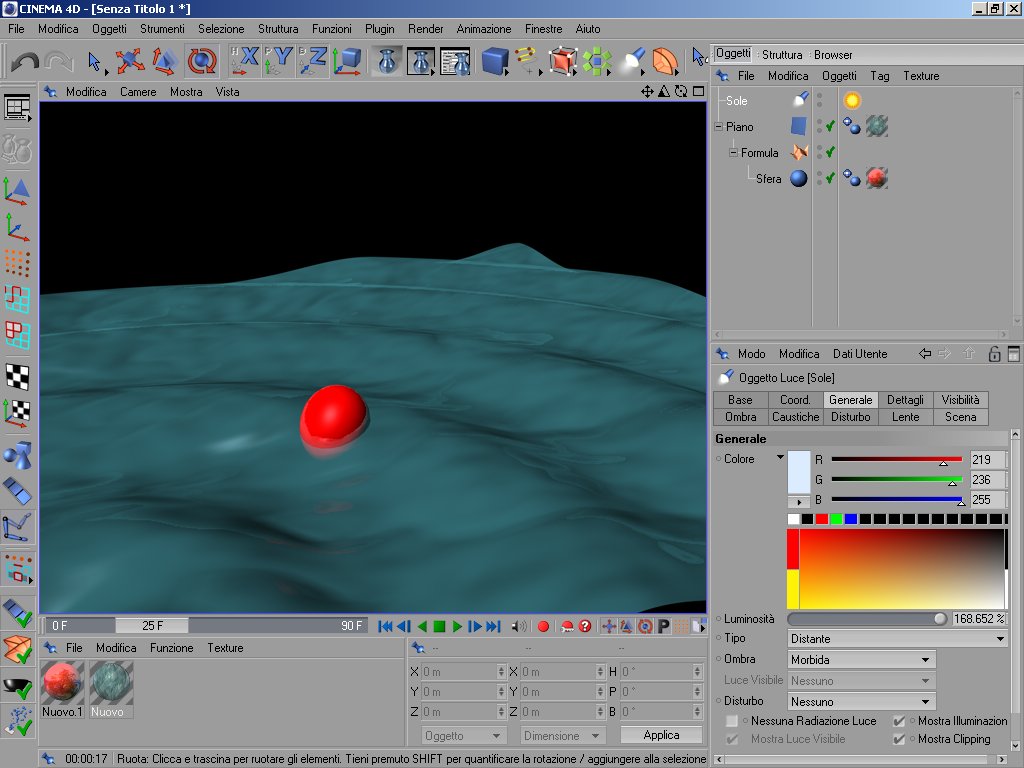
Task: Open the deformer objects icon
Action: point(665,61)
